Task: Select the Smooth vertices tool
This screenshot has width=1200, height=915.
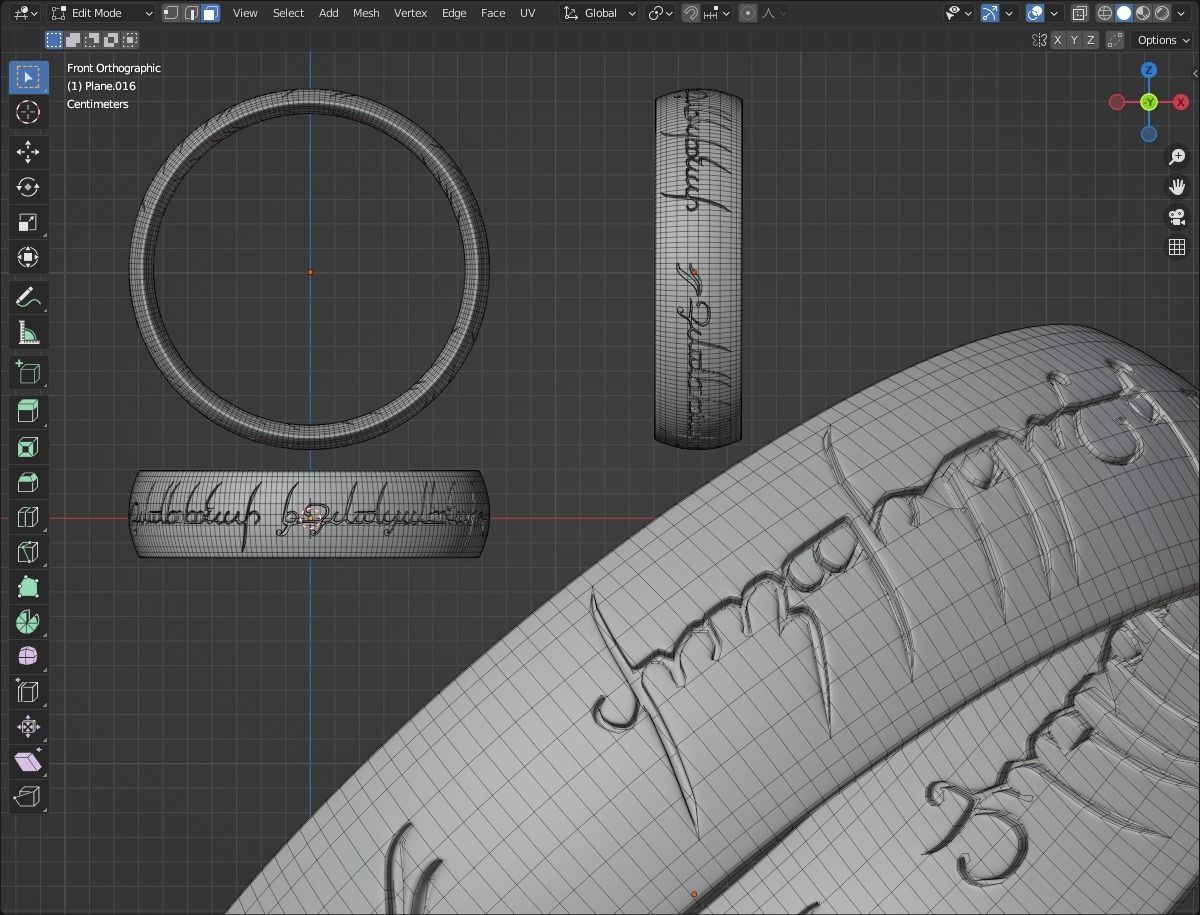Action: pos(28,657)
